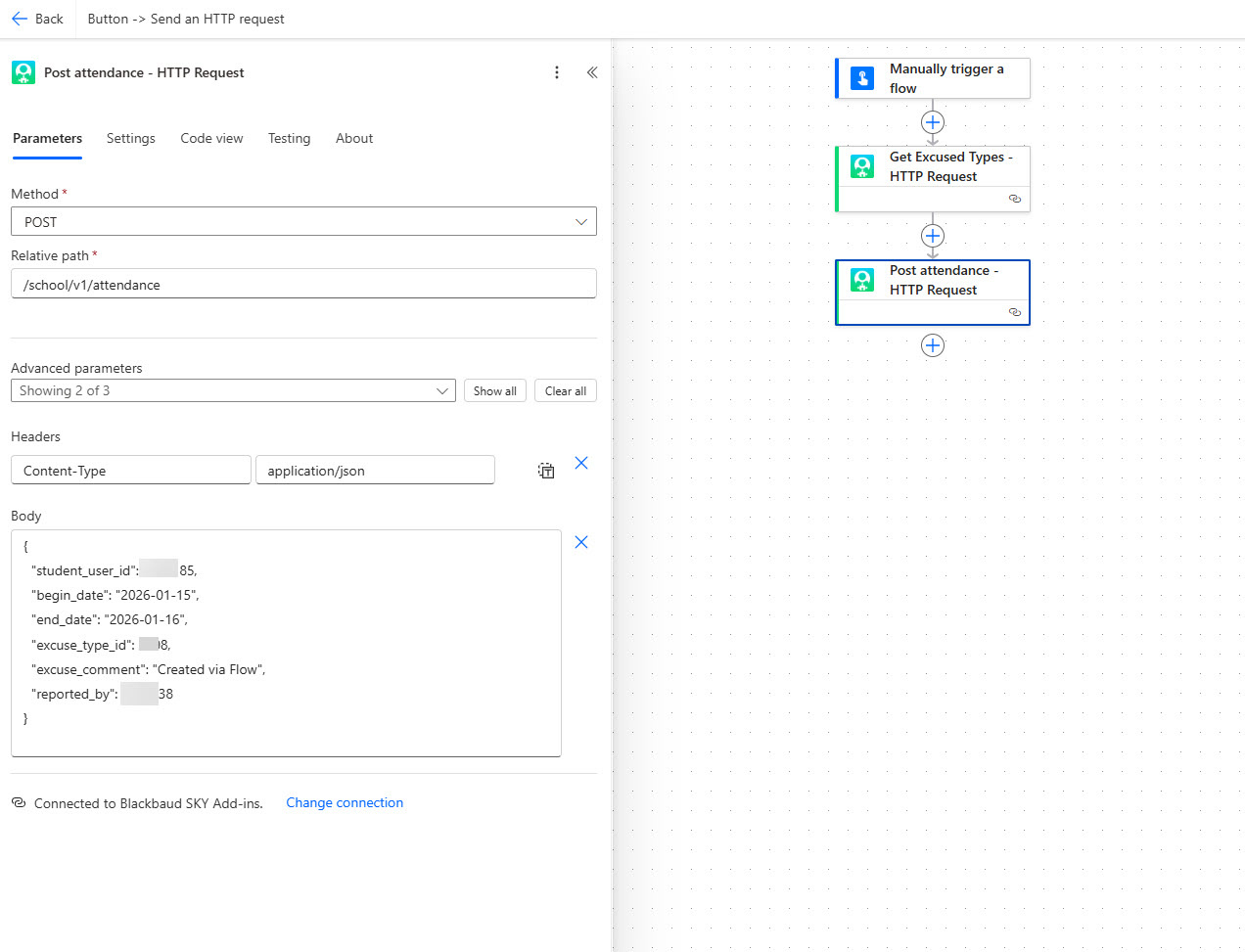Remove the Headers parameter with X icon
The height and width of the screenshot is (952, 1245).
pos(581,463)
